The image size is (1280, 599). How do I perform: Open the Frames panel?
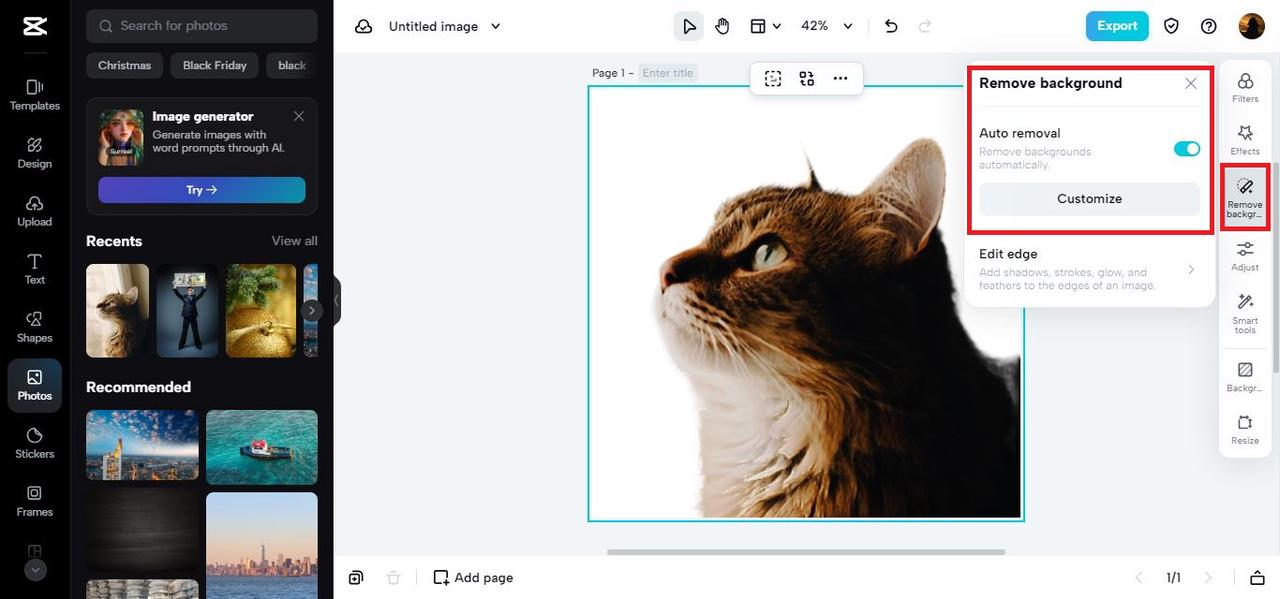(x=35, y=501)
